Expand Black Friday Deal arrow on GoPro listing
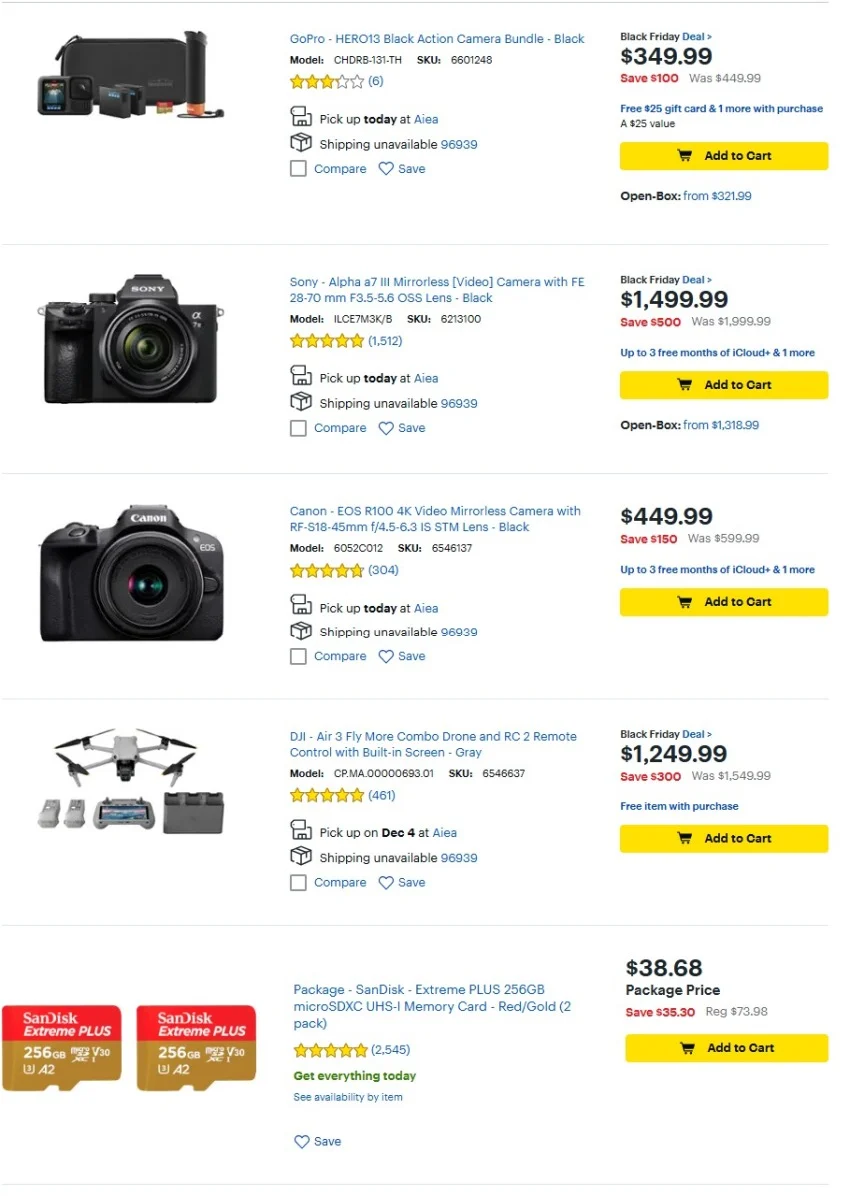The width and height of the screenshot is (850, 1196). [x=697, y=36]
